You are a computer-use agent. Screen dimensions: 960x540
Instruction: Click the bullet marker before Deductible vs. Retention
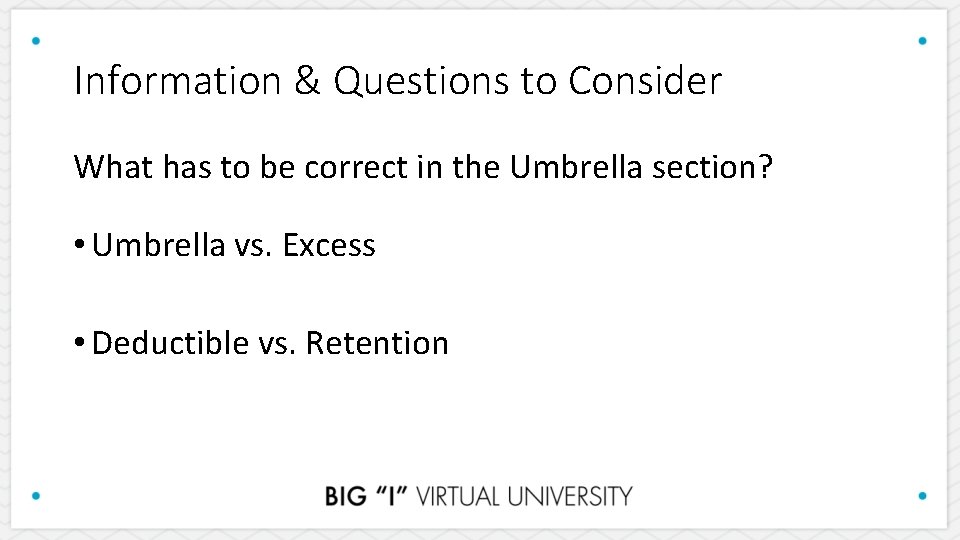(79, 344)
